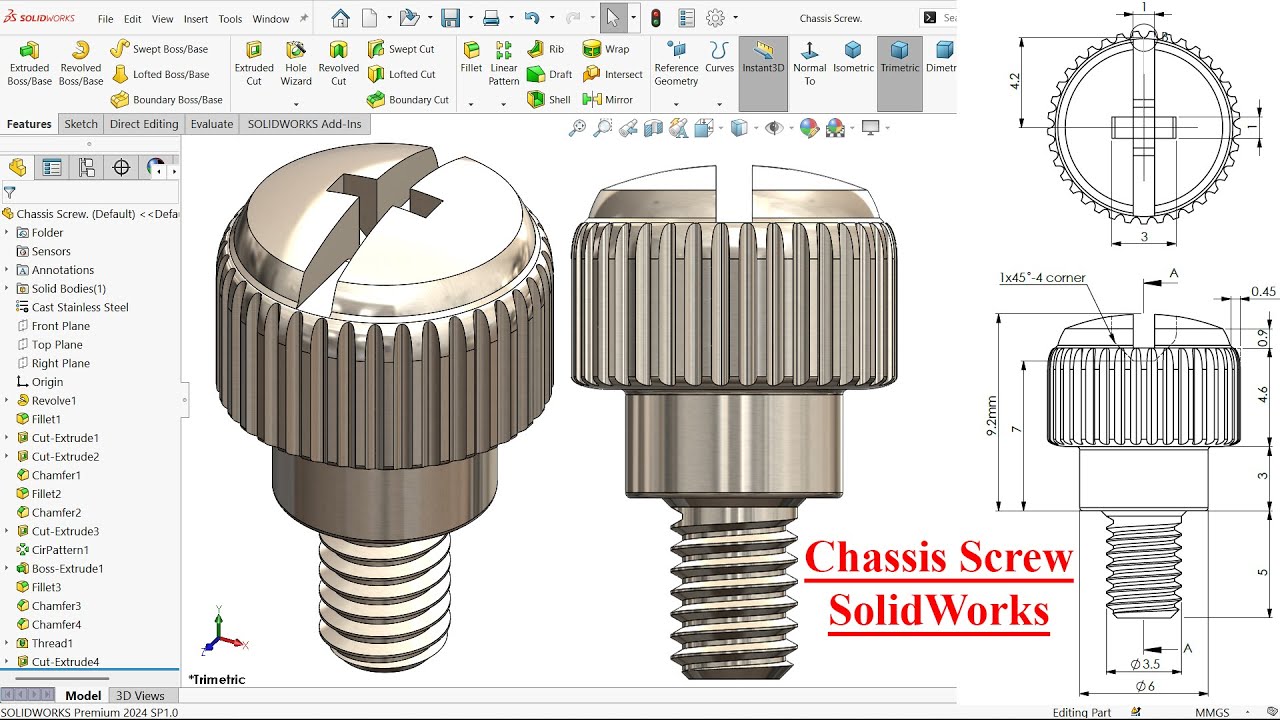This screenshot has width=1280, height=720.
Task: Click the Zoom to Fit icon
Action: tap(577, 127)
